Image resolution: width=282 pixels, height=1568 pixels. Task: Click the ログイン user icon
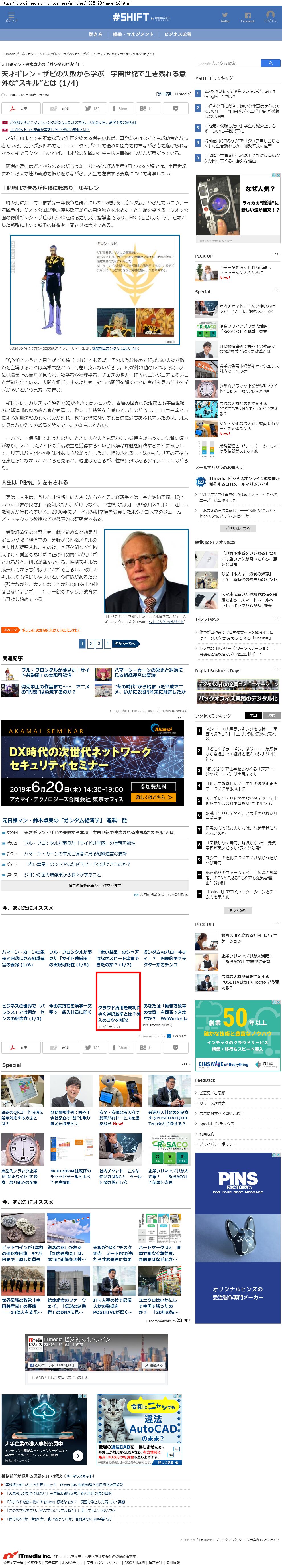coord(270,17)
